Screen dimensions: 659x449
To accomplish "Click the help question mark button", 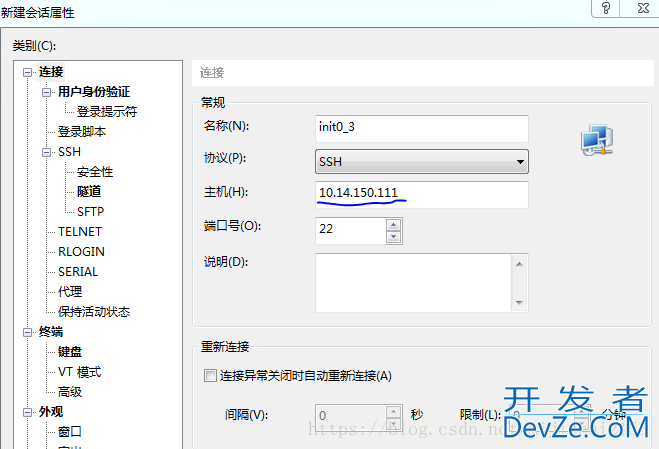I will 605,8.
